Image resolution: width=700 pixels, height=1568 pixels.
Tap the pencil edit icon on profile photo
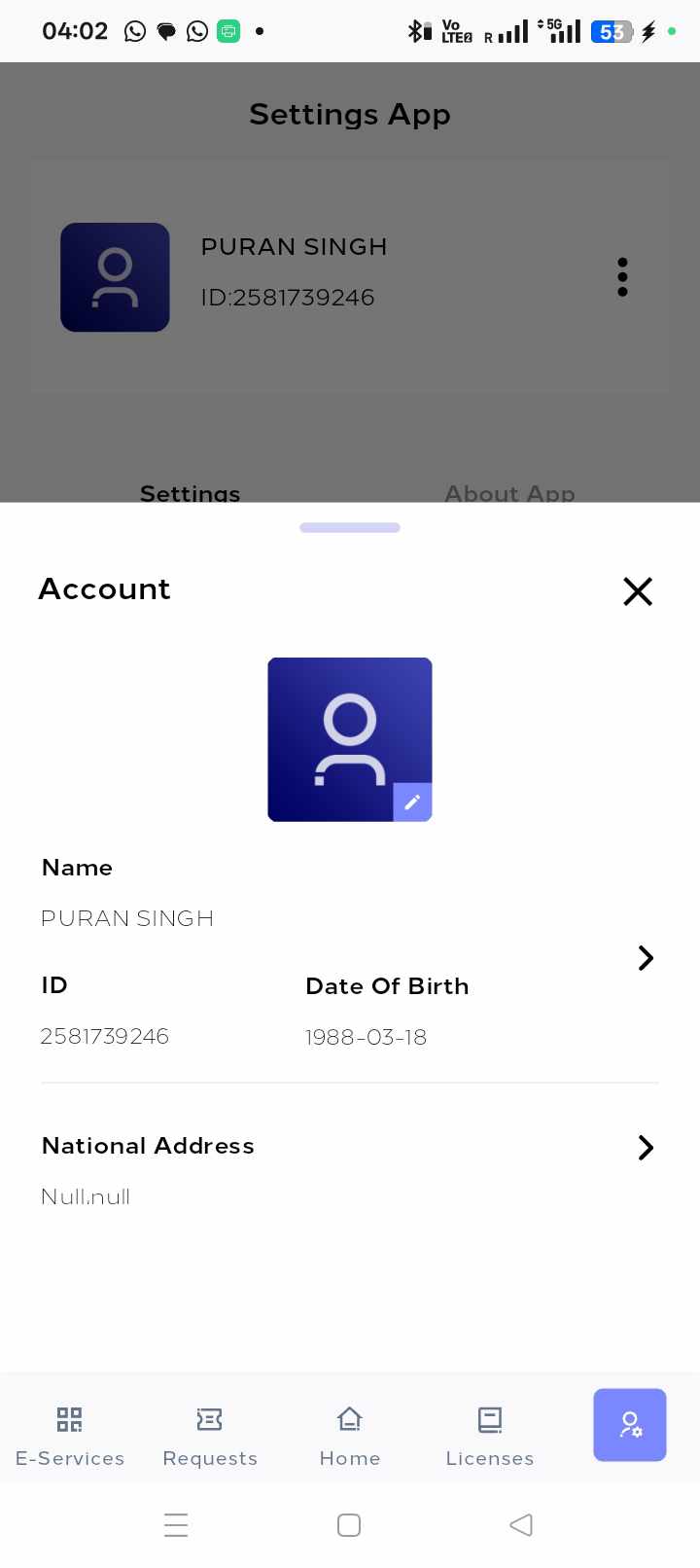point(412,802)
